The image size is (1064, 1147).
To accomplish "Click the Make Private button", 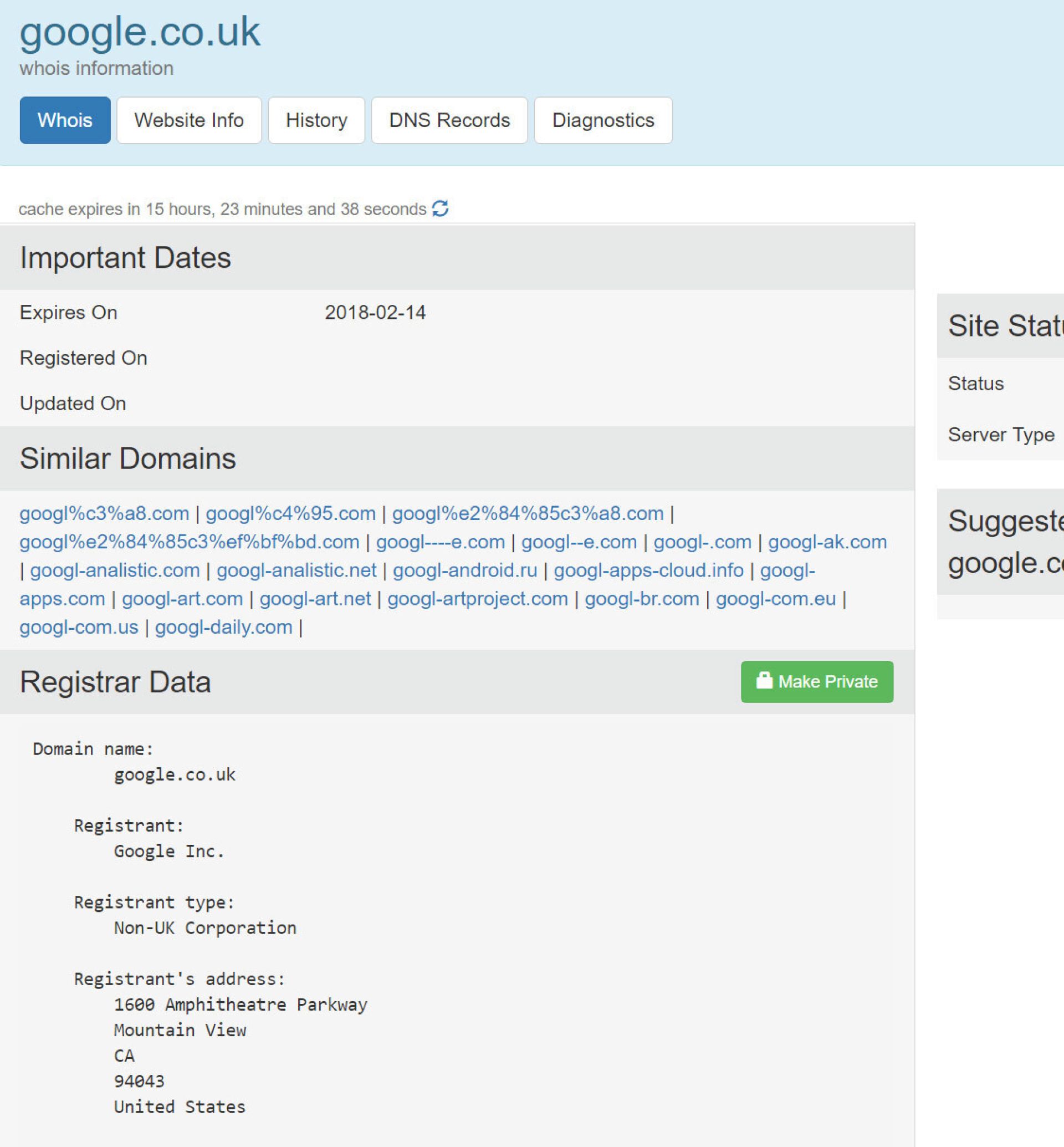I will tap(816, 681).
